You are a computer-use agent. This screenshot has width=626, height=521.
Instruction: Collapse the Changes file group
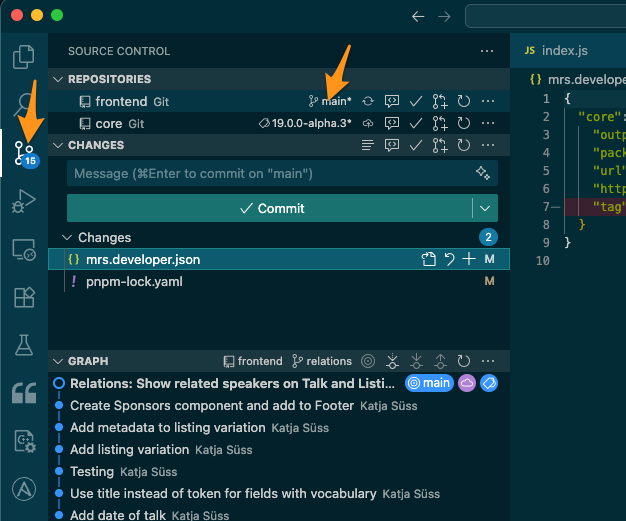tap(67, 238)
